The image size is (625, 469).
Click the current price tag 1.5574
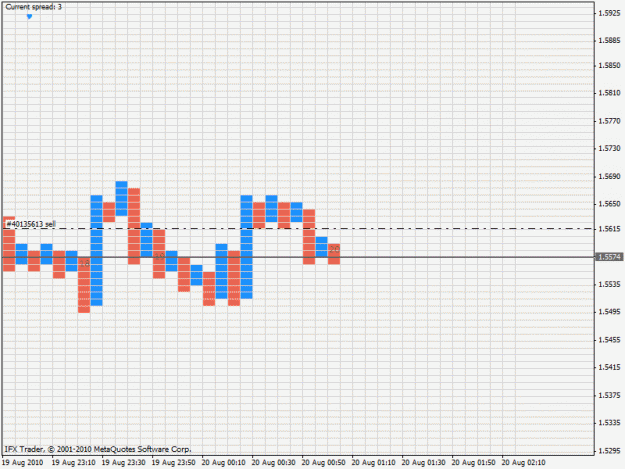tap(609, 257)
